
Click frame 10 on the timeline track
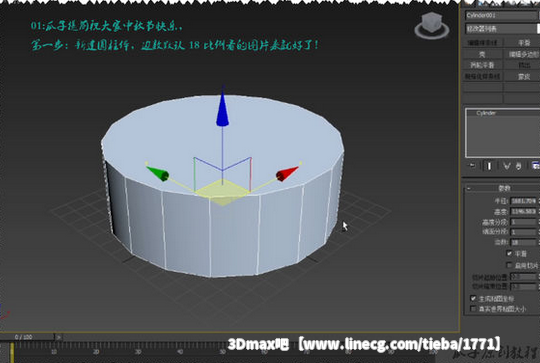pos(54,351)
